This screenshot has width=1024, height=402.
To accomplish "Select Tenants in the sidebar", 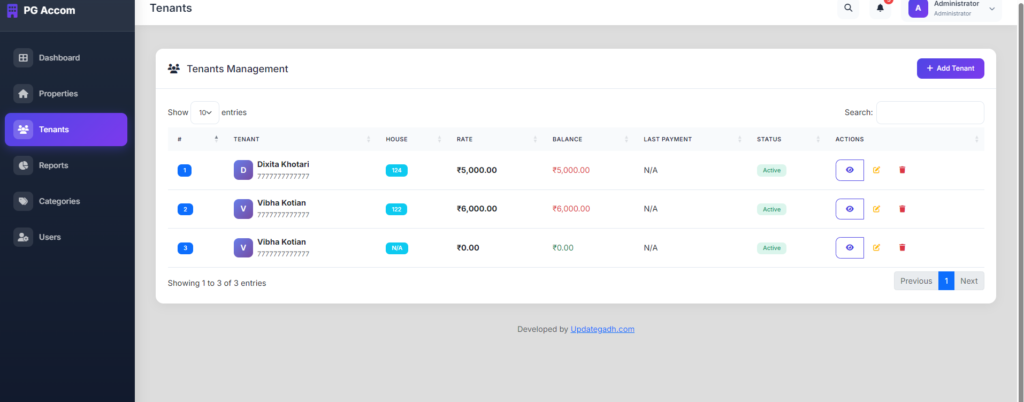I will [66, 129].
